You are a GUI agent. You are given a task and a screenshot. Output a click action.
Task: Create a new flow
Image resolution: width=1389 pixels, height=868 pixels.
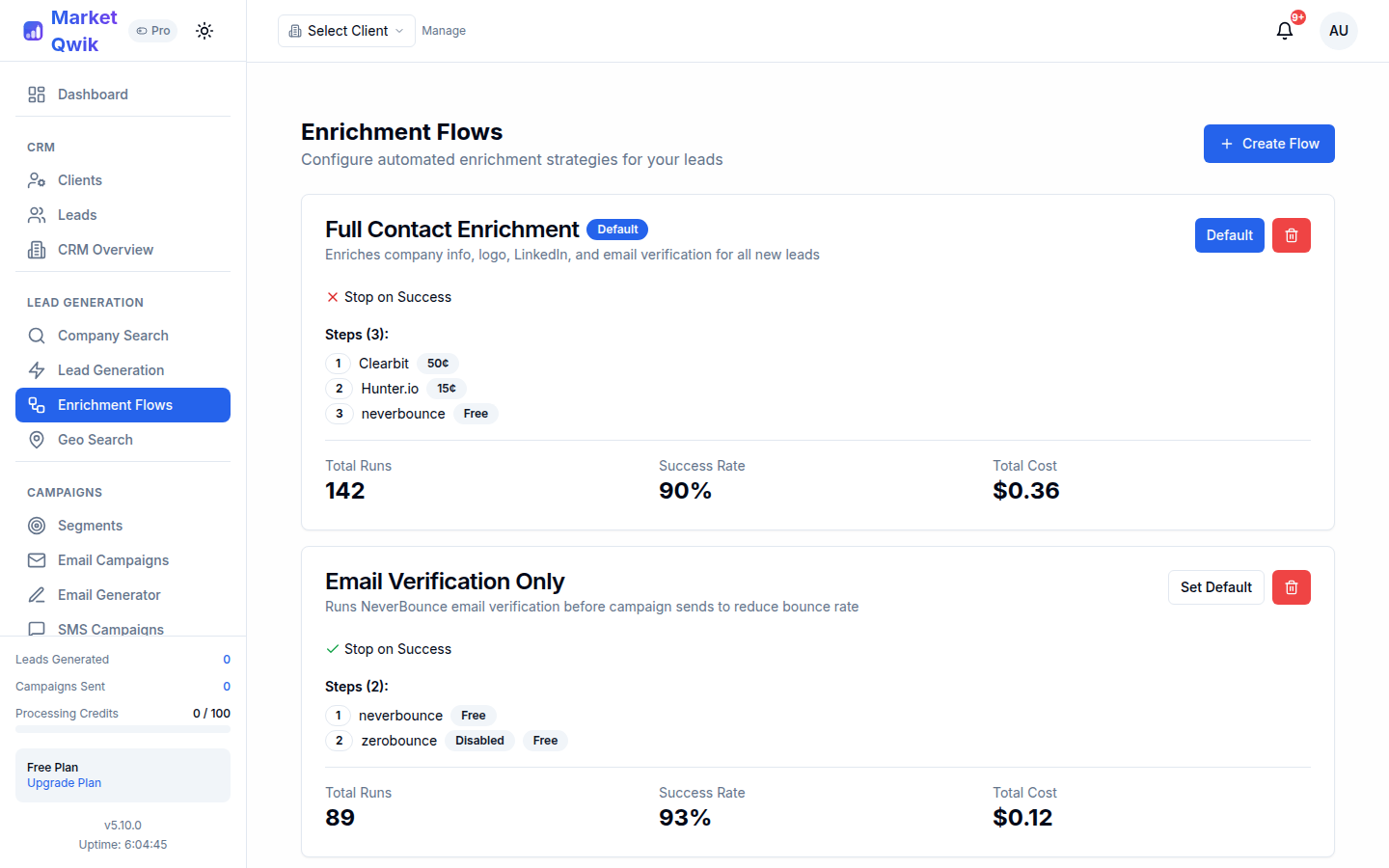point(1268,143)
